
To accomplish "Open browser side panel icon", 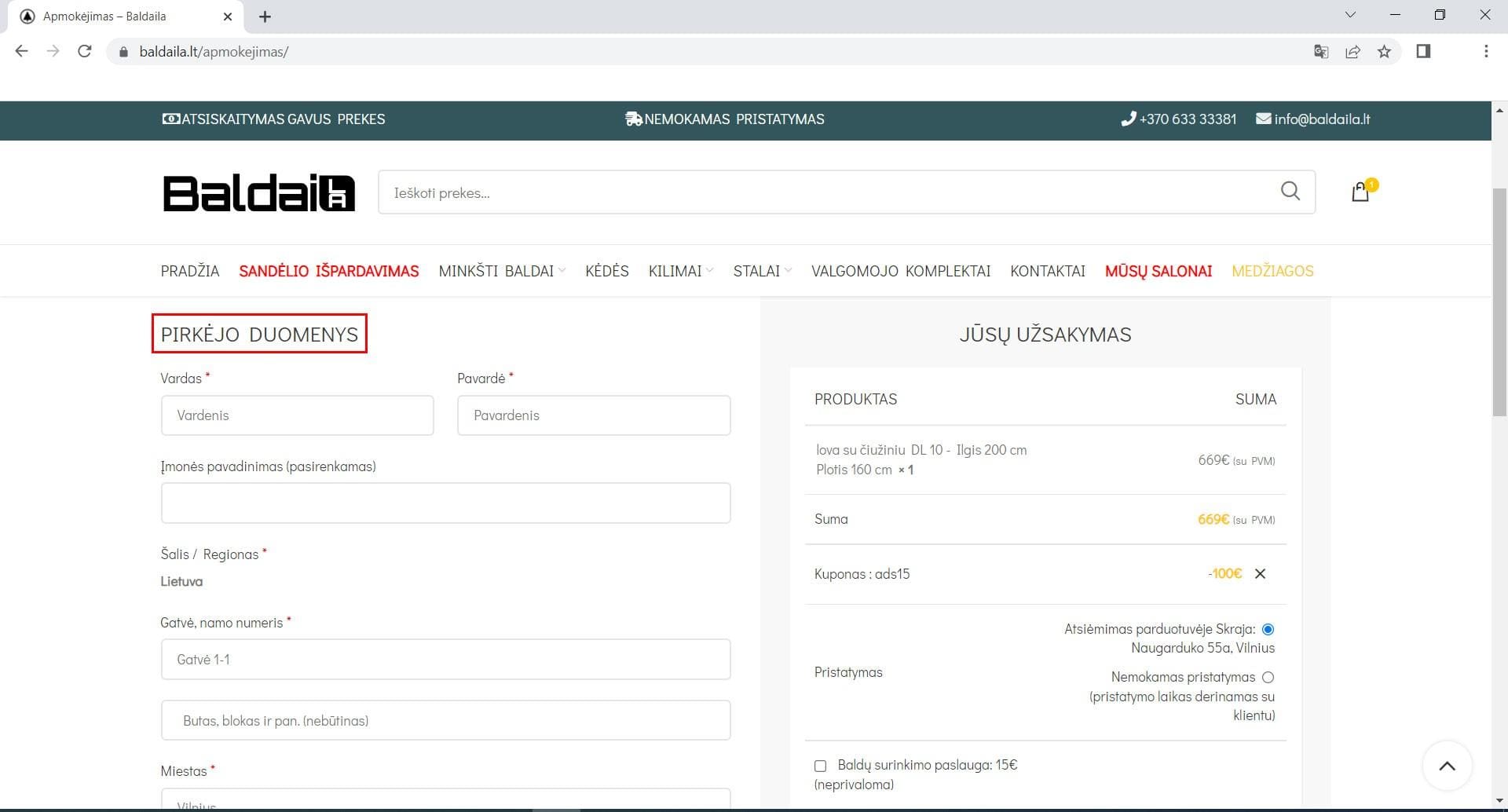I will (x=1423, y=52).
